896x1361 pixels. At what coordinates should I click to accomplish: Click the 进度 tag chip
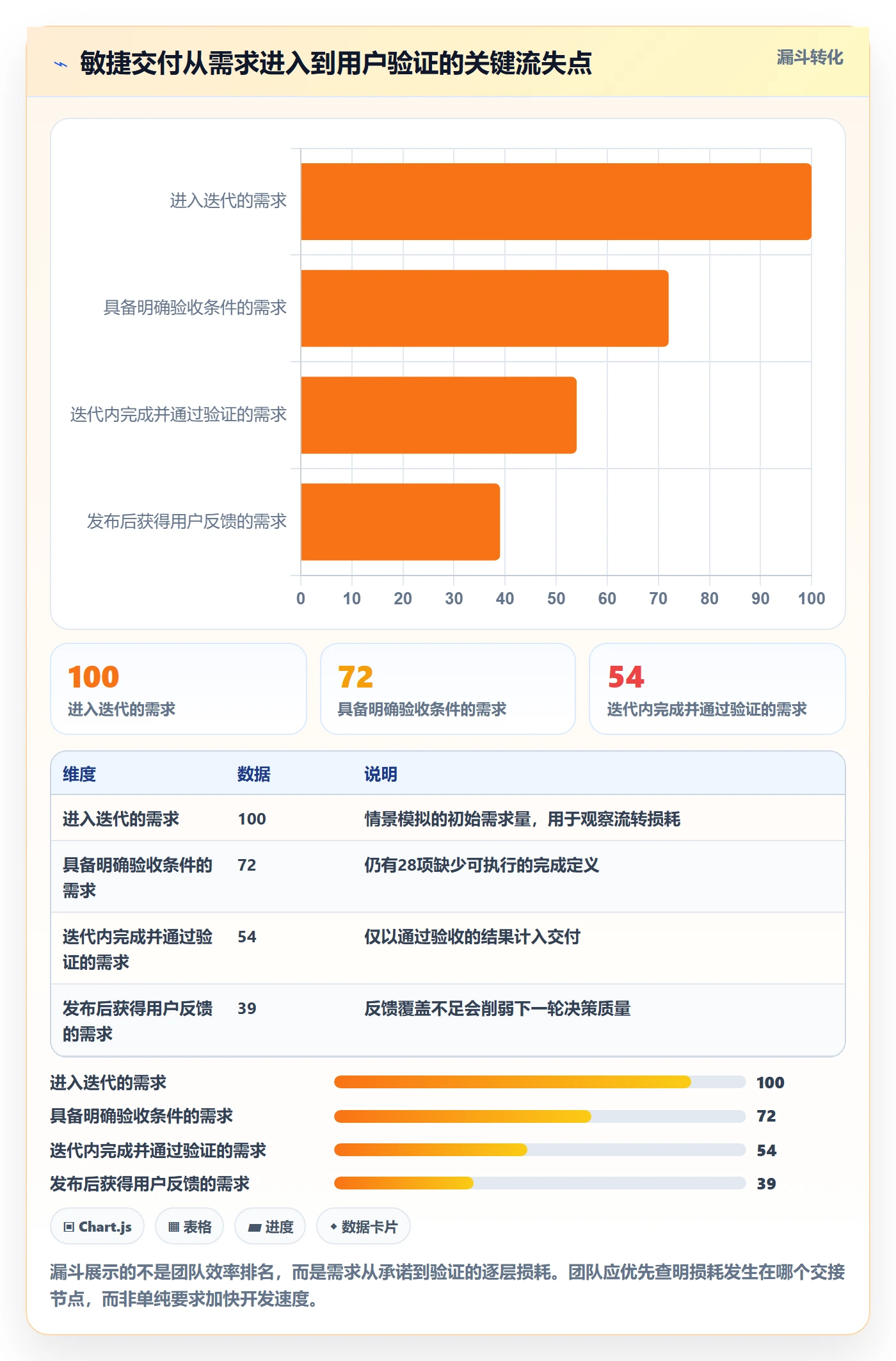point(270,1227)
